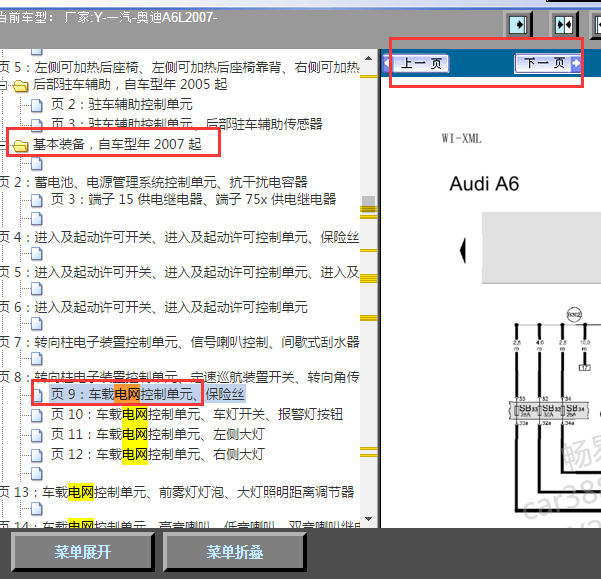Click document icon beside 页 10
The height and width of the screenshot is (579, 601).
pos(37,415)
